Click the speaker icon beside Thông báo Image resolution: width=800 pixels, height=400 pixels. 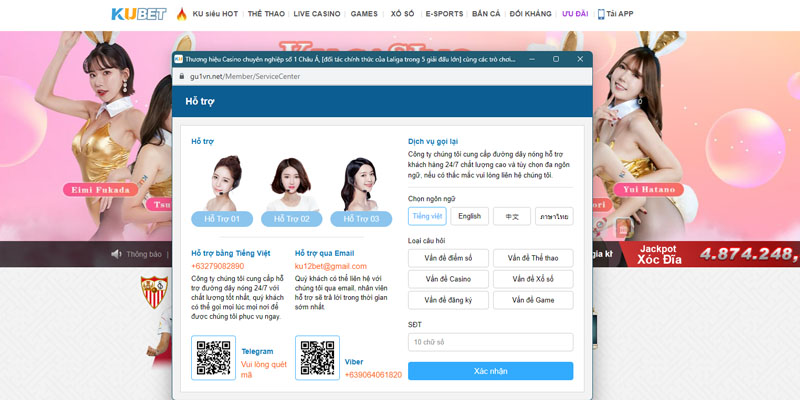[x=116, y=254]
